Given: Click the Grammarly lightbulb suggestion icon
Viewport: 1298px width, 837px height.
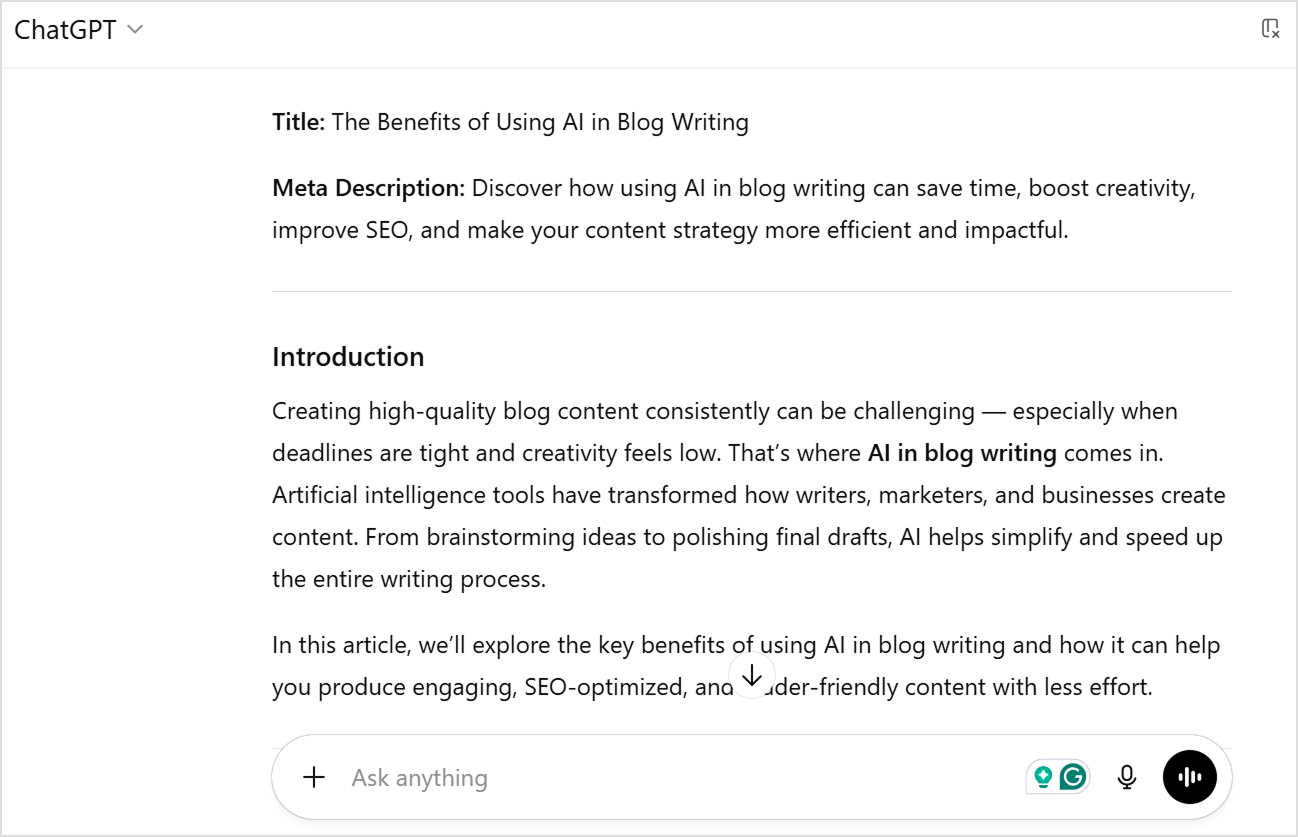Looking at the screenshot, I should pyautogui.click(x=1044, y=776).
